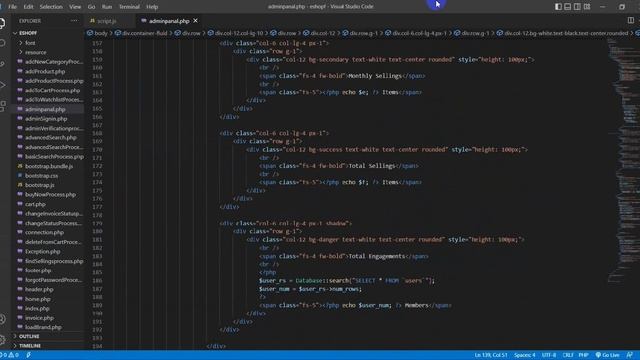Open the View menu

pos(75,7)
